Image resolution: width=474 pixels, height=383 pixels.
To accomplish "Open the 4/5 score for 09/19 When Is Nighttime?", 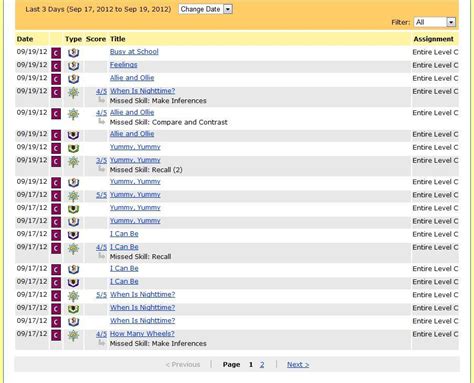I will point(101,91).
